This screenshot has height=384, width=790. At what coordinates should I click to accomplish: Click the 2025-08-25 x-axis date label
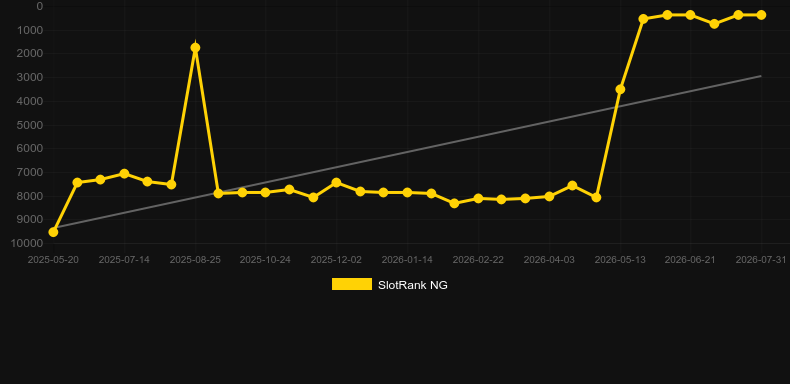tap(195, 260)
